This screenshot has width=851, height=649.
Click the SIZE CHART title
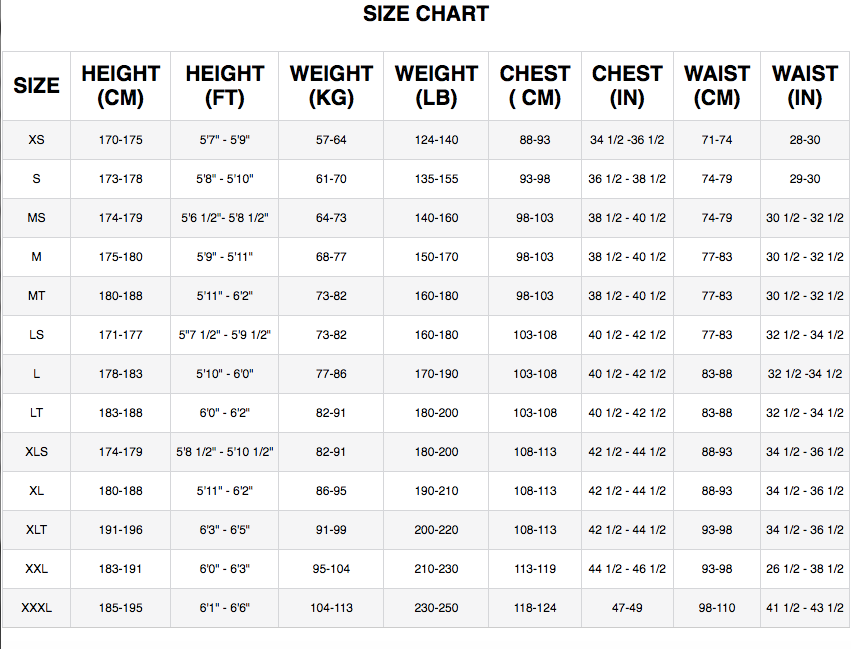425,14
